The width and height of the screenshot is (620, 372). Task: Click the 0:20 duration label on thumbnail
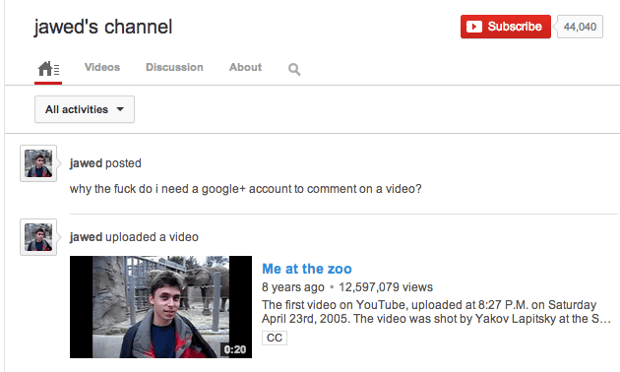pyautogui.click(x=235, y=349)
